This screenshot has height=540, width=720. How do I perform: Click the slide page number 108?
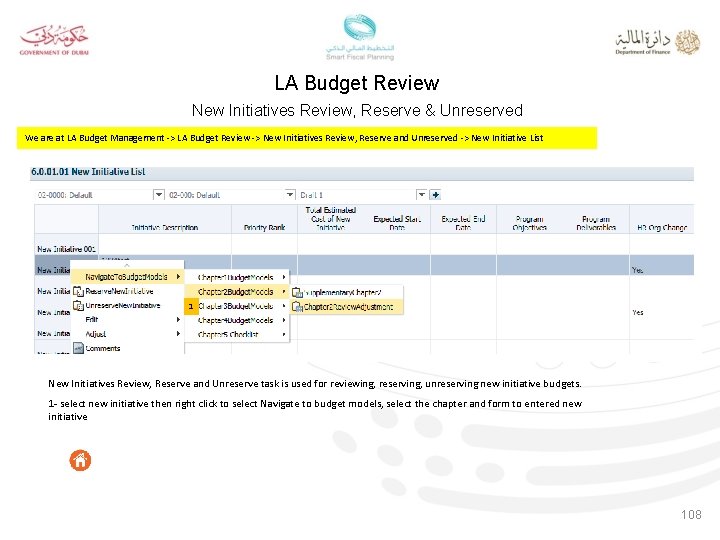[691, 514]
